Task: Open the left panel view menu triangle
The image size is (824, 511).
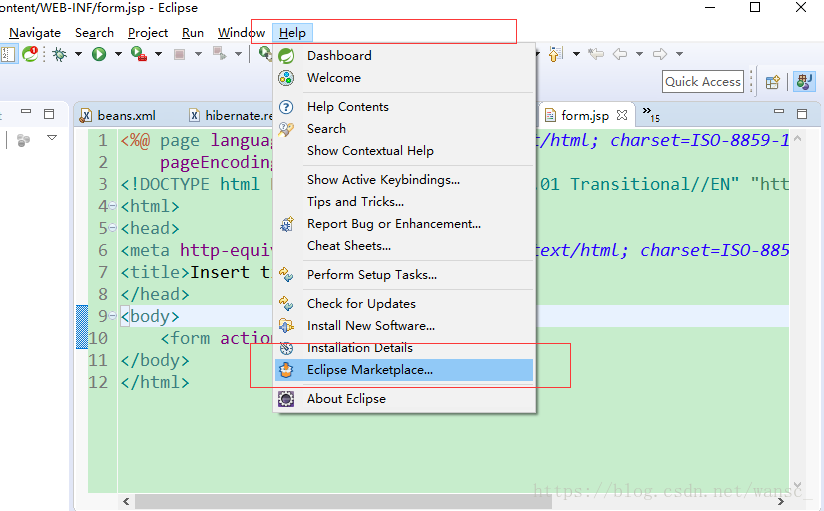Action: (x=52, y=138)
